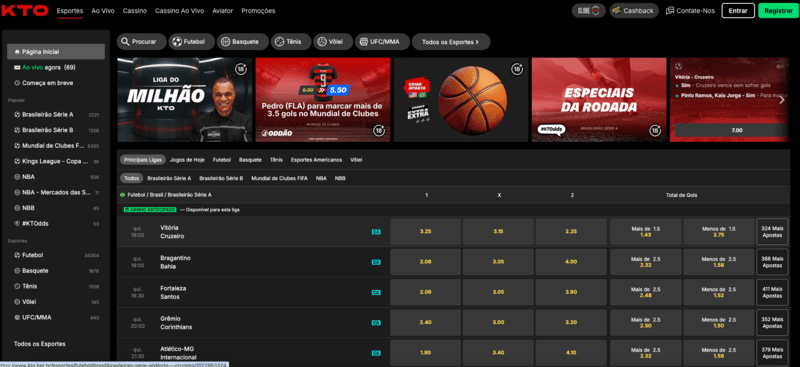Switch to the Jogos de Hoje tab

[x=187, y=160]
